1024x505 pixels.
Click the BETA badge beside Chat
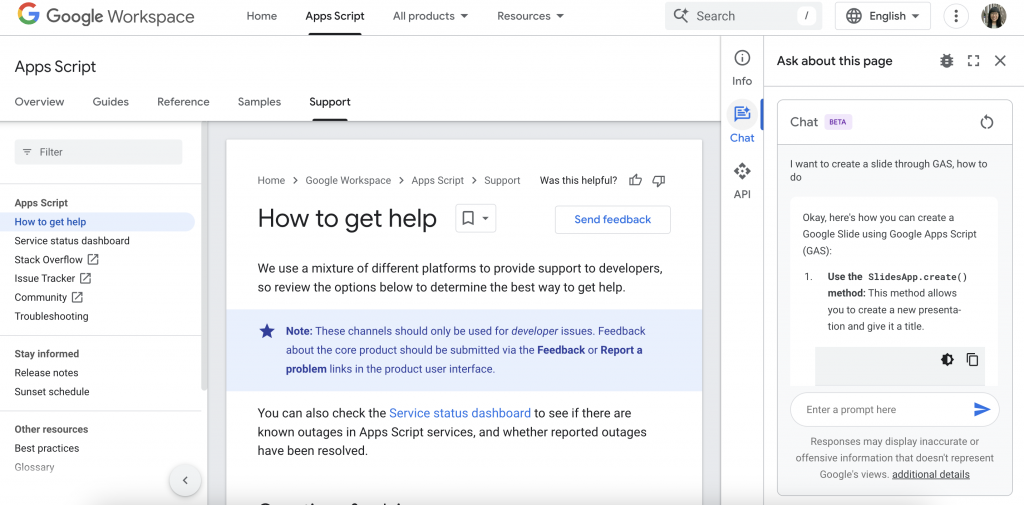[838, 122]
